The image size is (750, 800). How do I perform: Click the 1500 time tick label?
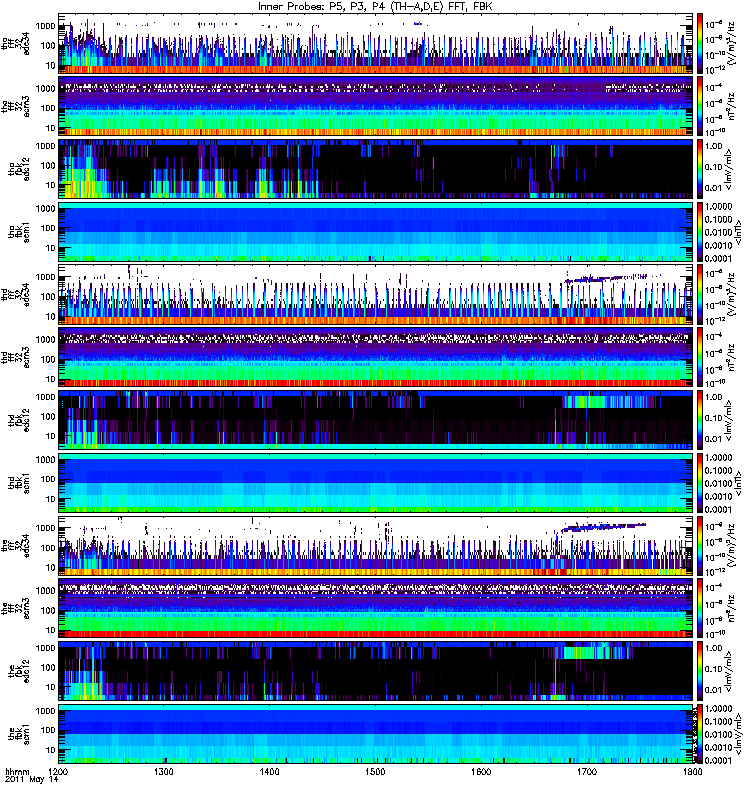(x=376, y=771)
